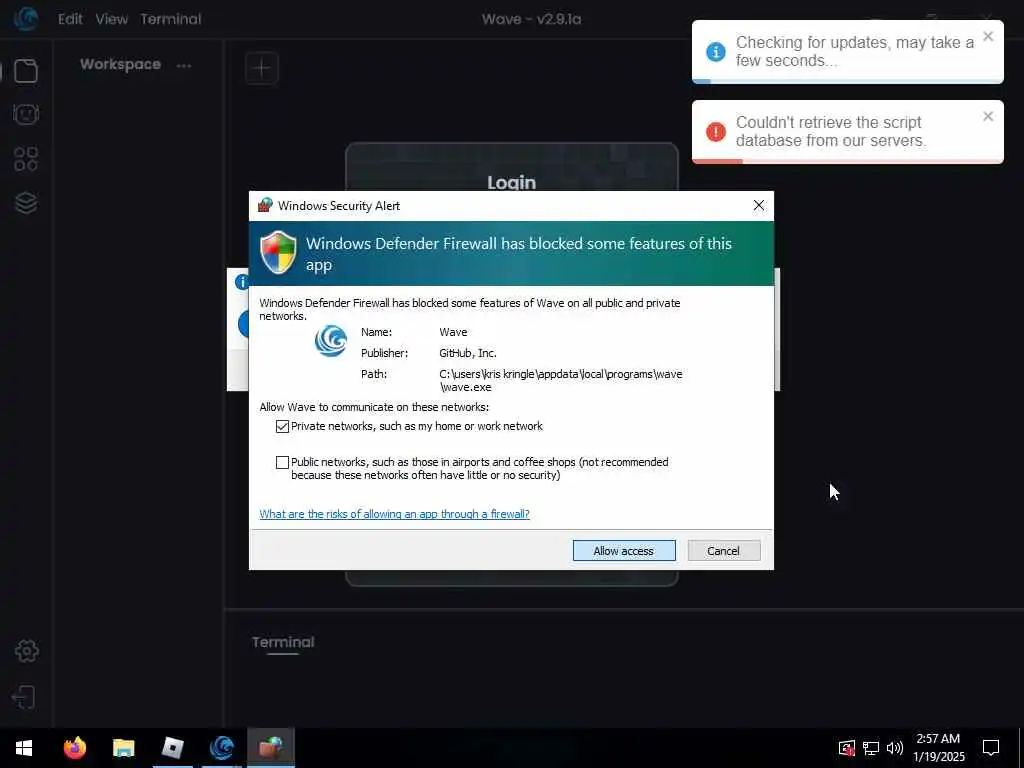Click the logout icon in the sidebar
The width and height of the screenshot is (1024, 768).
click(x=24, y=697)
